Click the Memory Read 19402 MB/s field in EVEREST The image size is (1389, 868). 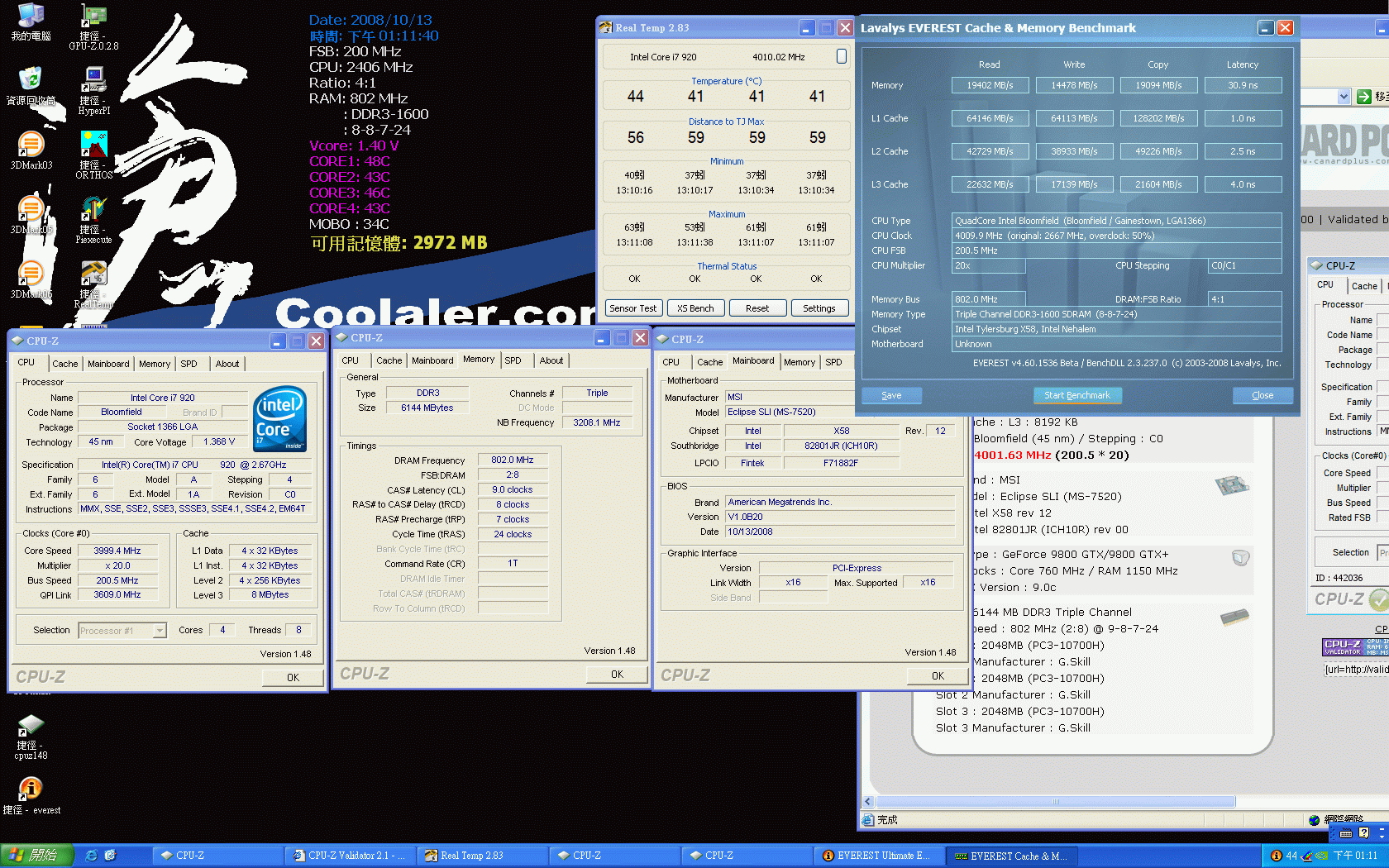tap(990, 85)
